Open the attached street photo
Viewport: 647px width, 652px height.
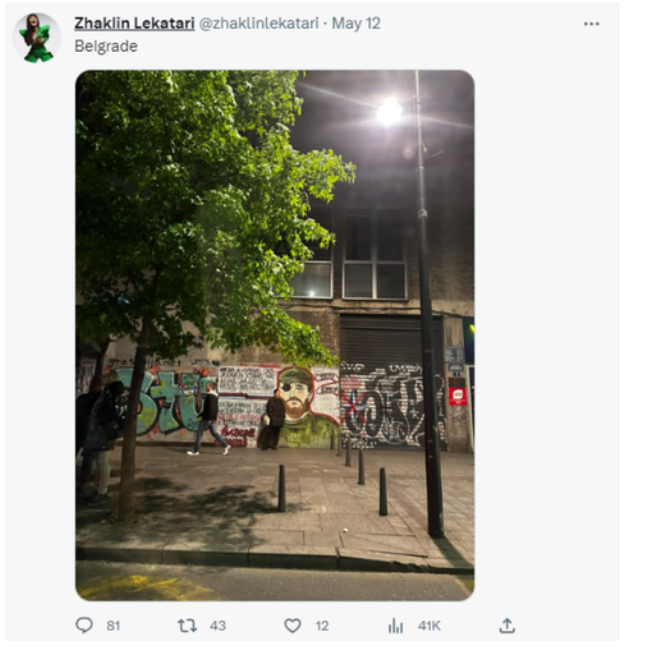(275, 335)
